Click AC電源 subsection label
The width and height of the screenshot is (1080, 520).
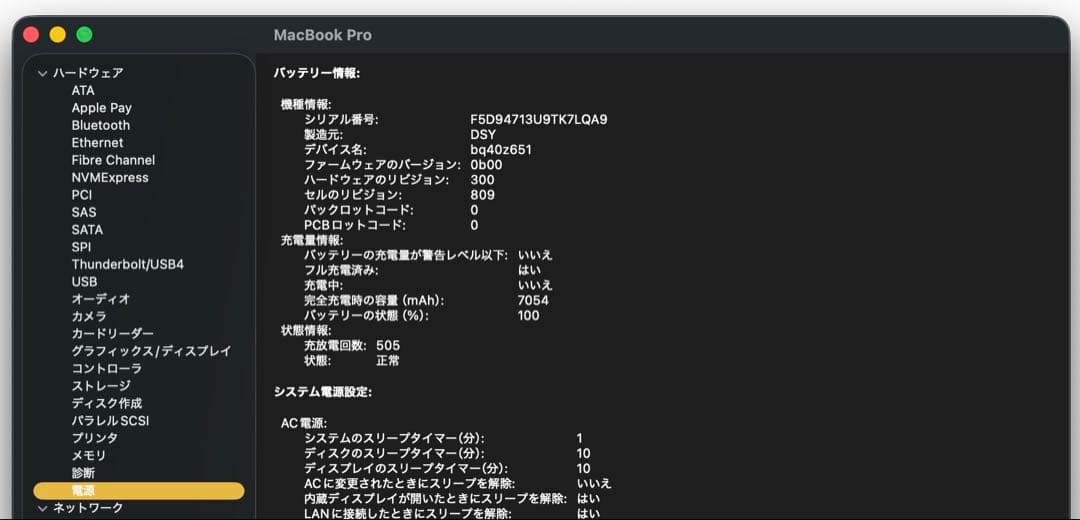[304, 423]
